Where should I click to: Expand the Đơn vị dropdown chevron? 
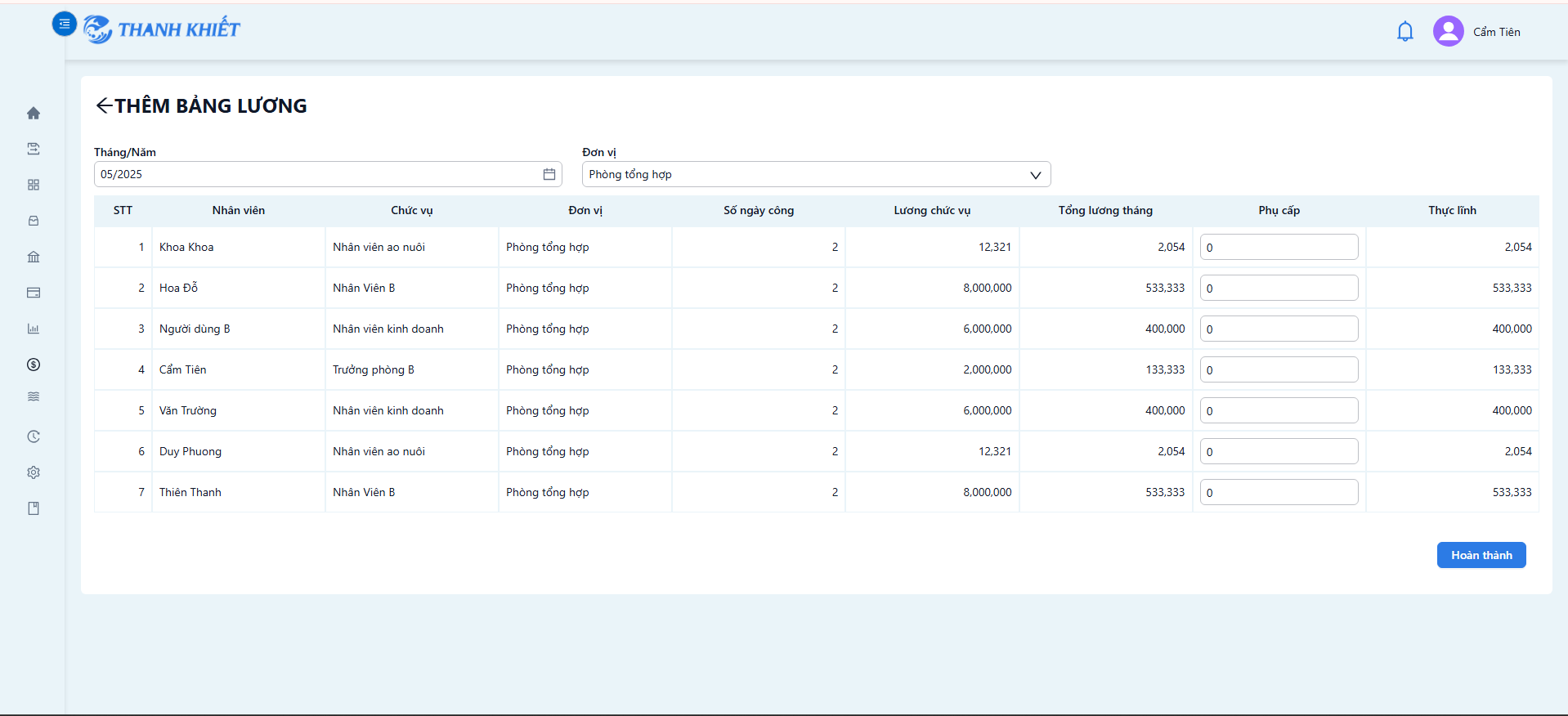click(x=1036, y=175)
